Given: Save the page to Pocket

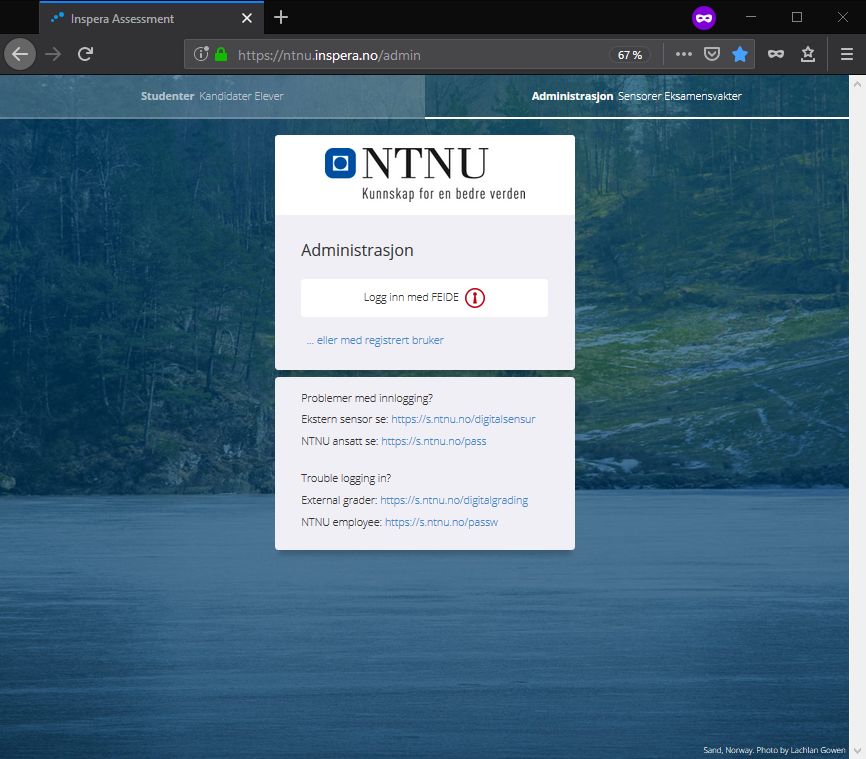Looking at the screenshot, I should [712, 54].
